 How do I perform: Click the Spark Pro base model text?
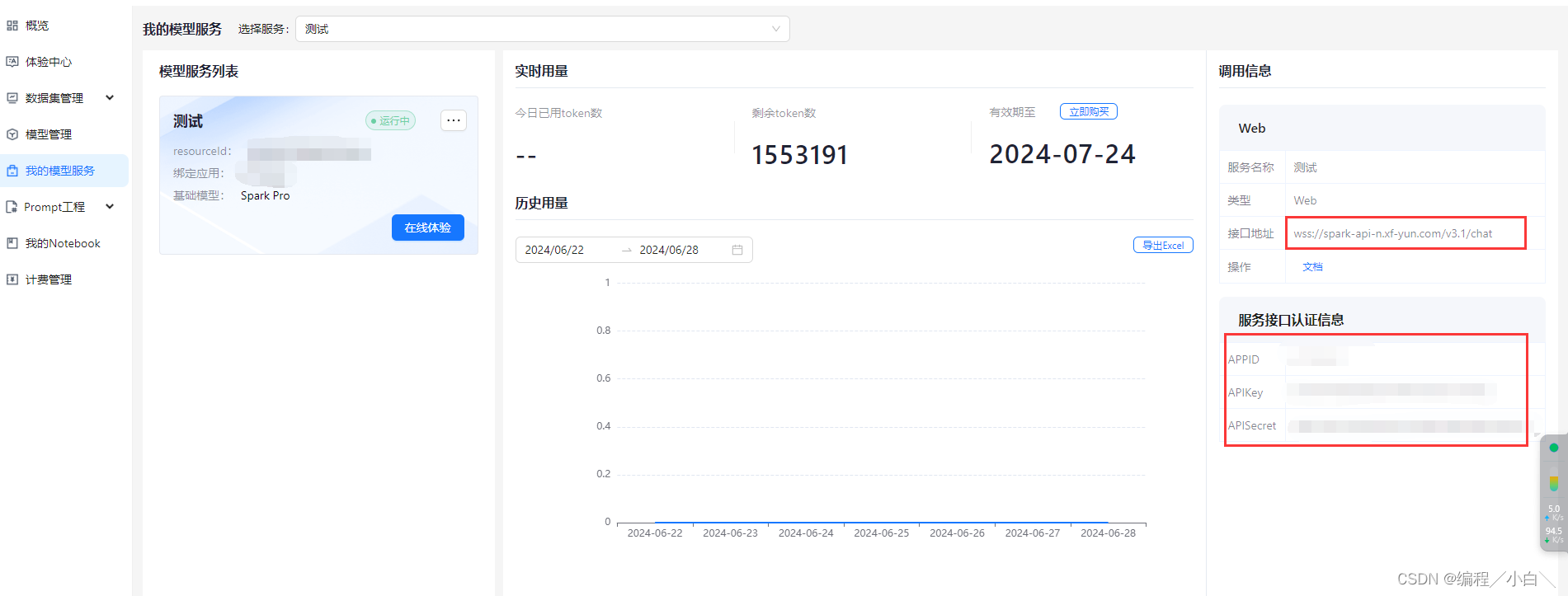(x=266, y=195)
